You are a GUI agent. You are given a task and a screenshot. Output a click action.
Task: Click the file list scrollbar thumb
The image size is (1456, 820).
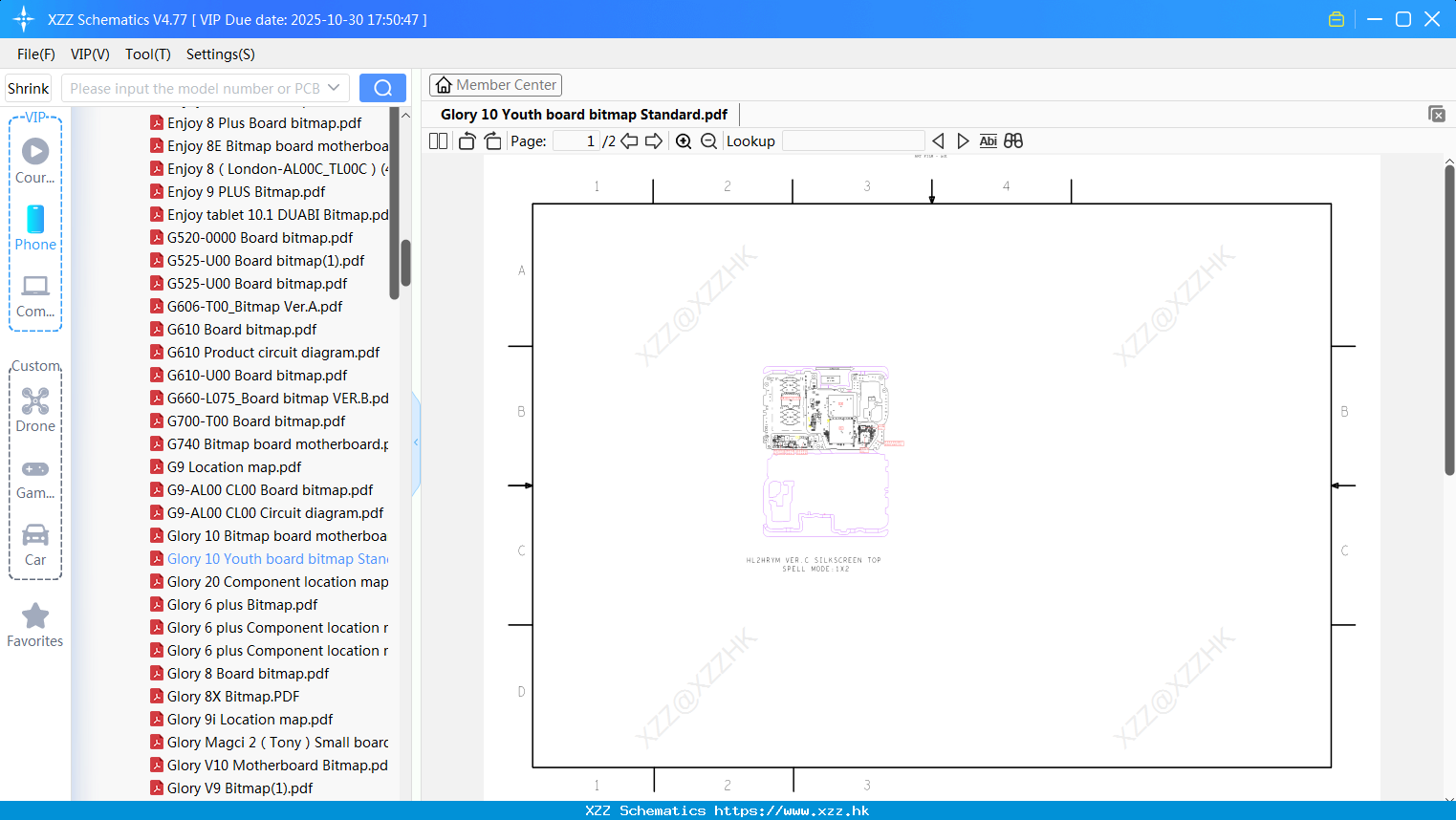tap(405, 262)
